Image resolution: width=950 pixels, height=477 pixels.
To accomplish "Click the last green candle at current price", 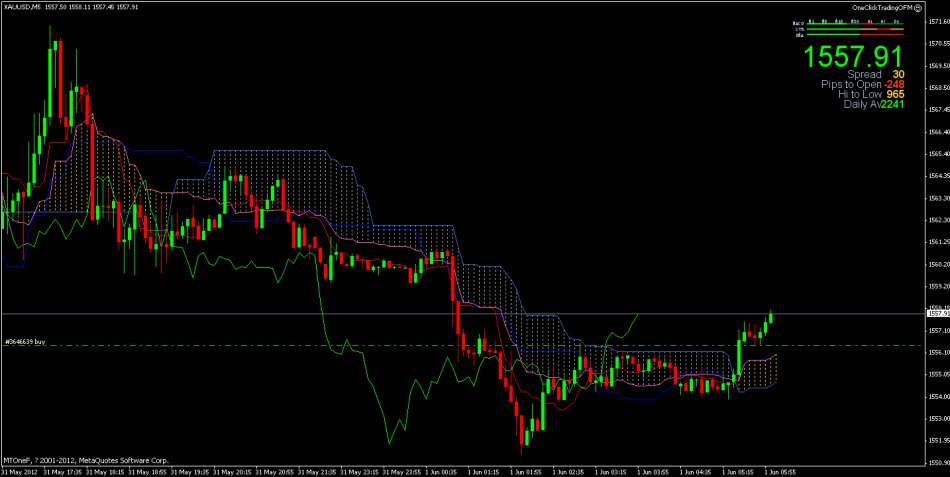I will point(771,318).
